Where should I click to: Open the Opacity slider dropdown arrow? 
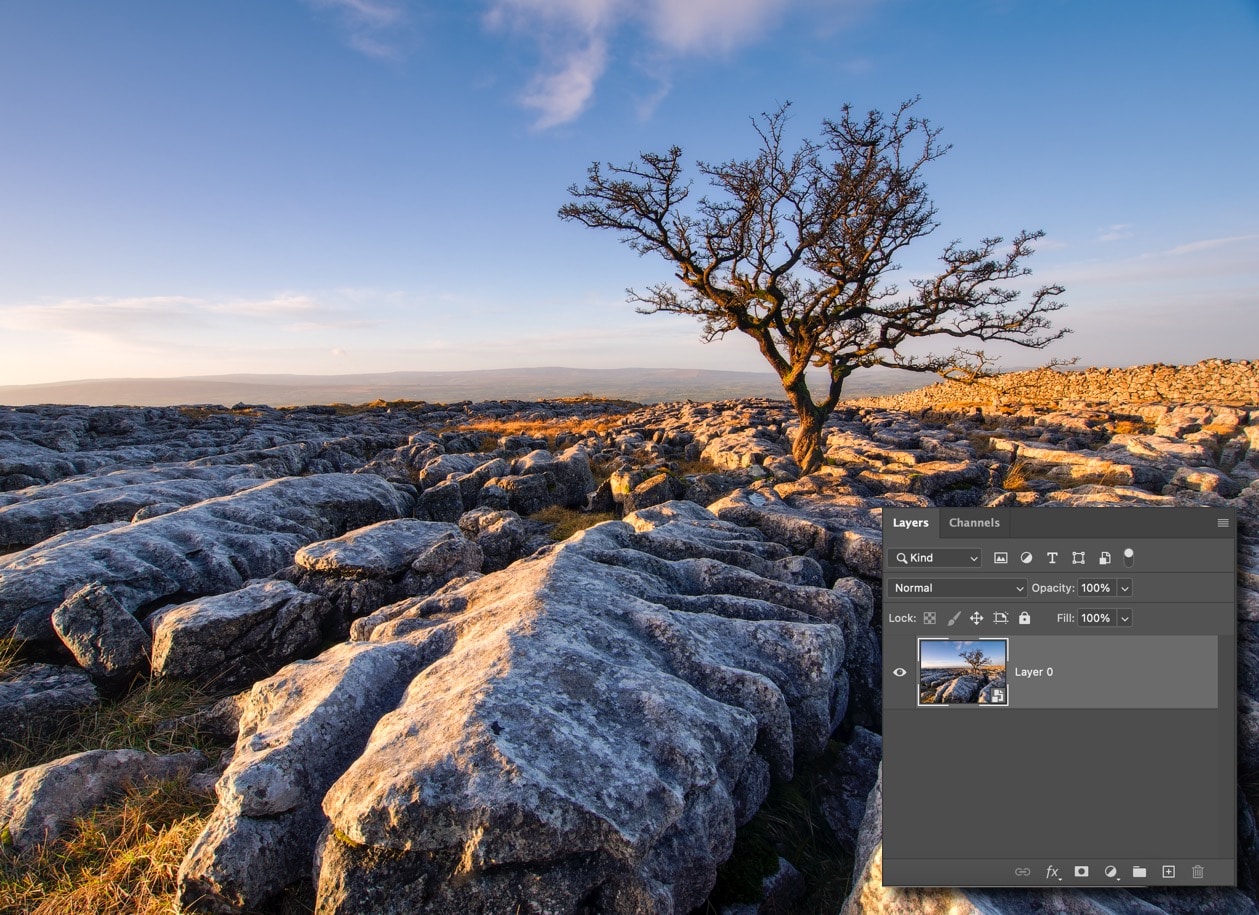(x=1125, y=588)
